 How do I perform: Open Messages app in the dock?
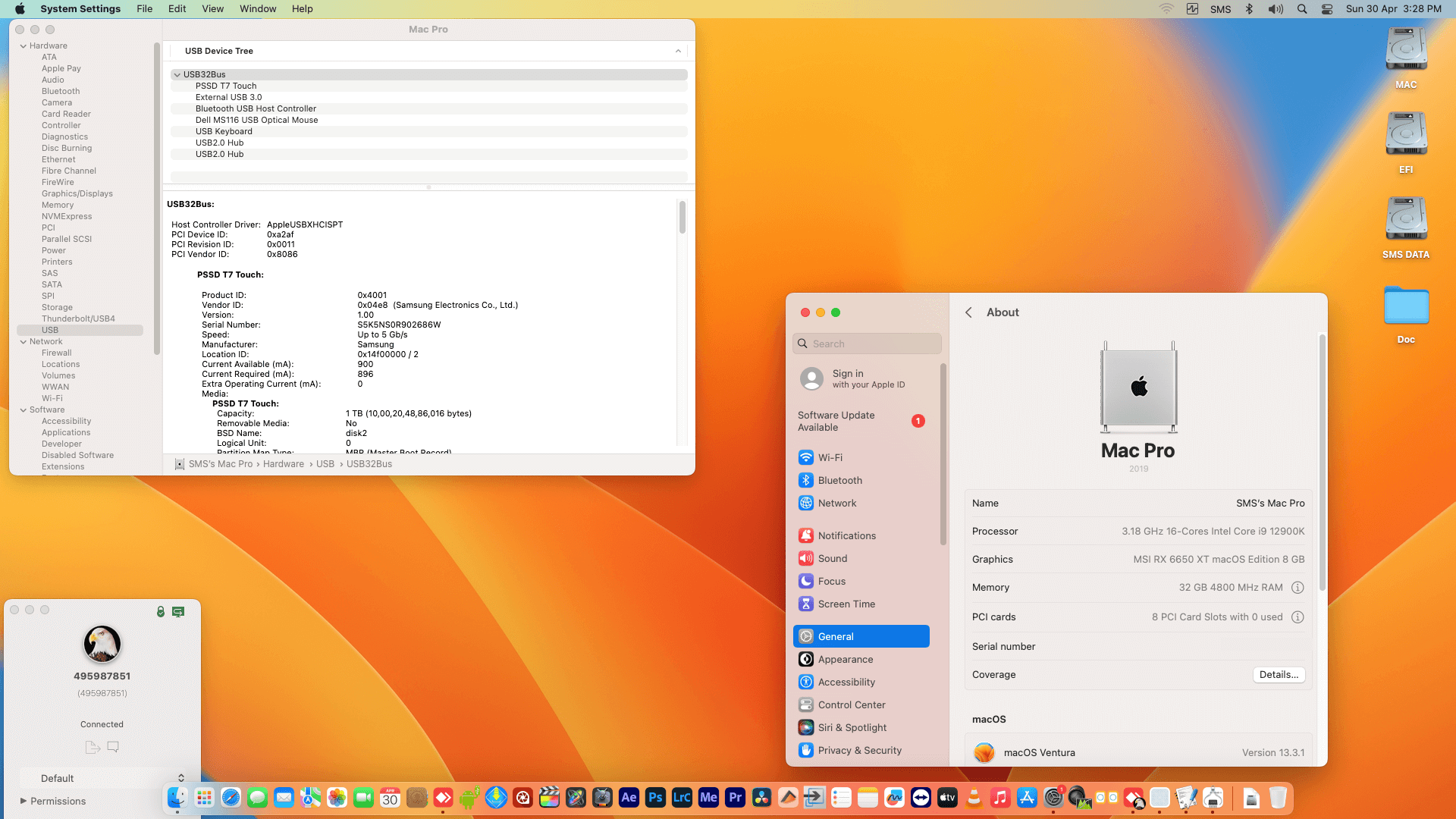point(257,798)
